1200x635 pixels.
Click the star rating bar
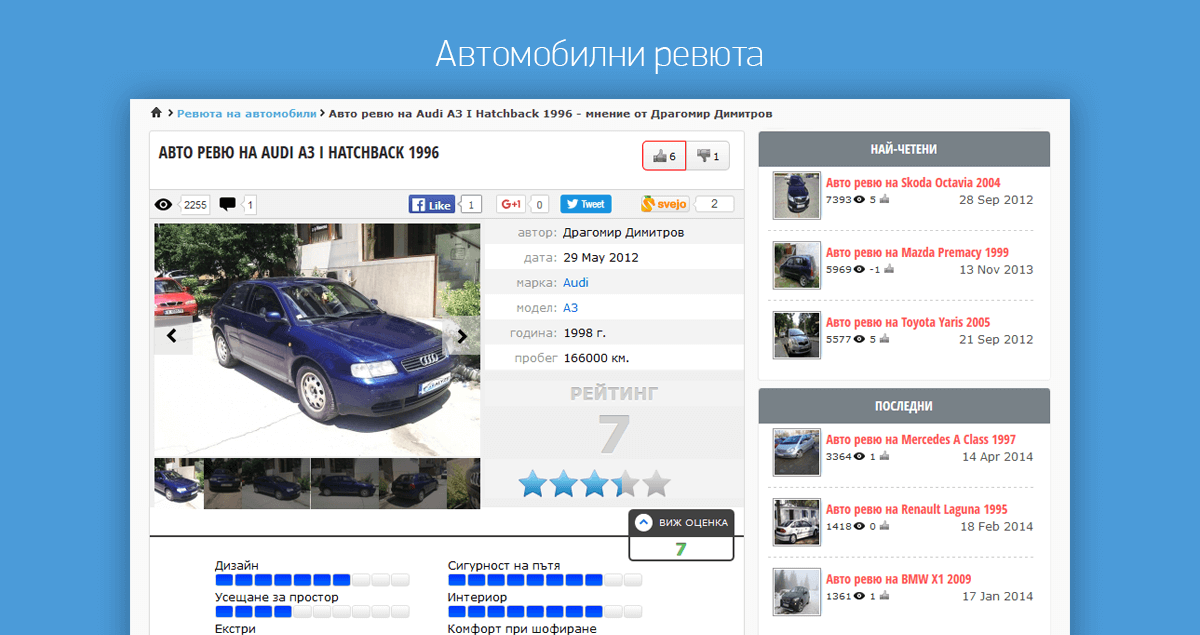594,485
